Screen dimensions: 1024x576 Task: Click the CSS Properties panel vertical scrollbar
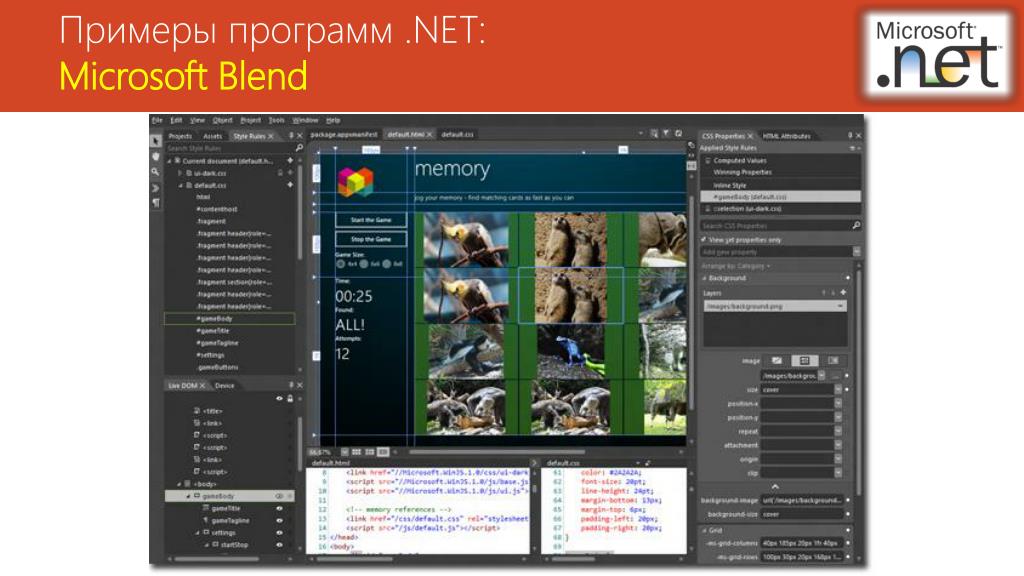(x=859, y=381)
